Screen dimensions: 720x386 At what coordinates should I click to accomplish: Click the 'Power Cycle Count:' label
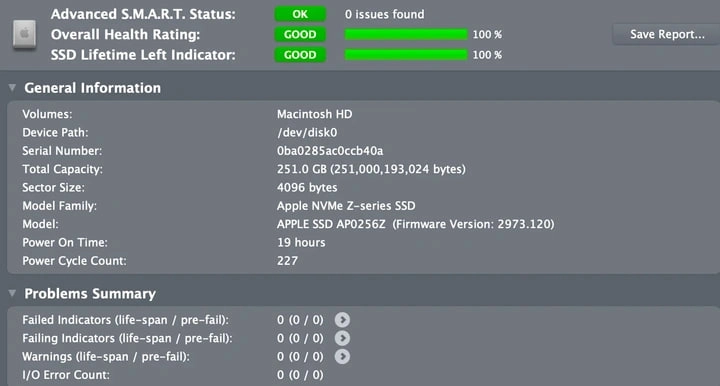coord(74,261)
